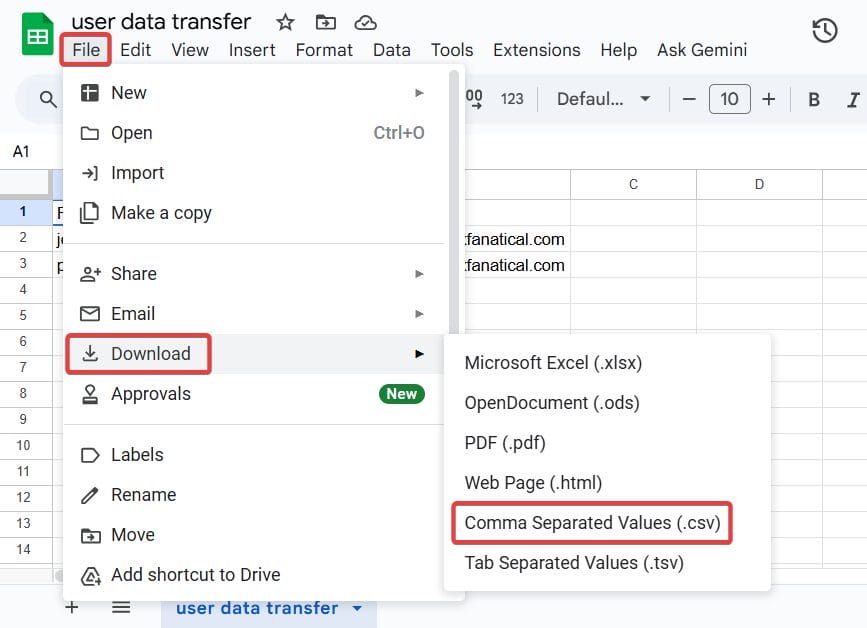867x628 pixels.
Task: Select Make a copy from the menu
Action: coord(160,212)
